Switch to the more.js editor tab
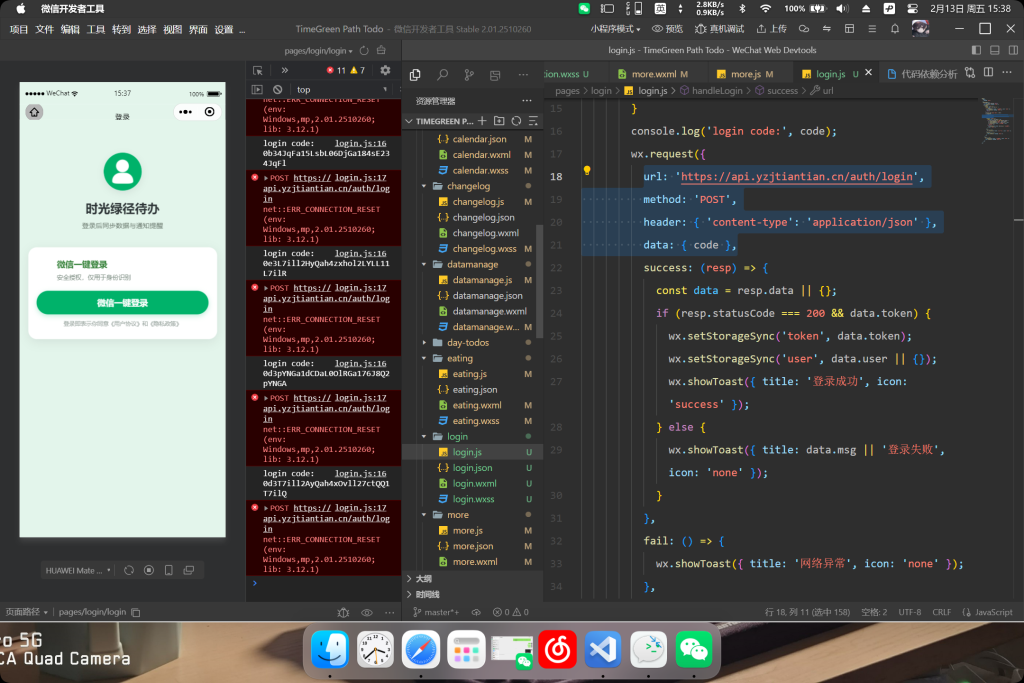The image size is (1024, 683). pyautogui.click(x=745, y=74)
